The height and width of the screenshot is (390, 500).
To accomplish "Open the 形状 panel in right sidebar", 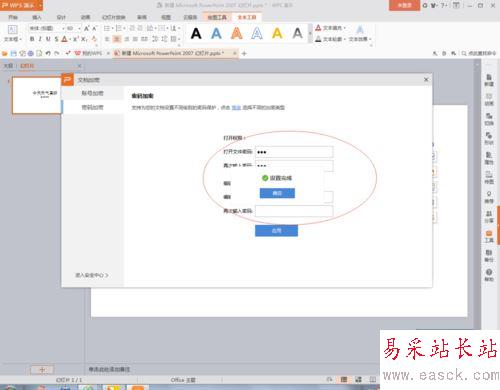I will pyautogui.click(x=489, y=139).
